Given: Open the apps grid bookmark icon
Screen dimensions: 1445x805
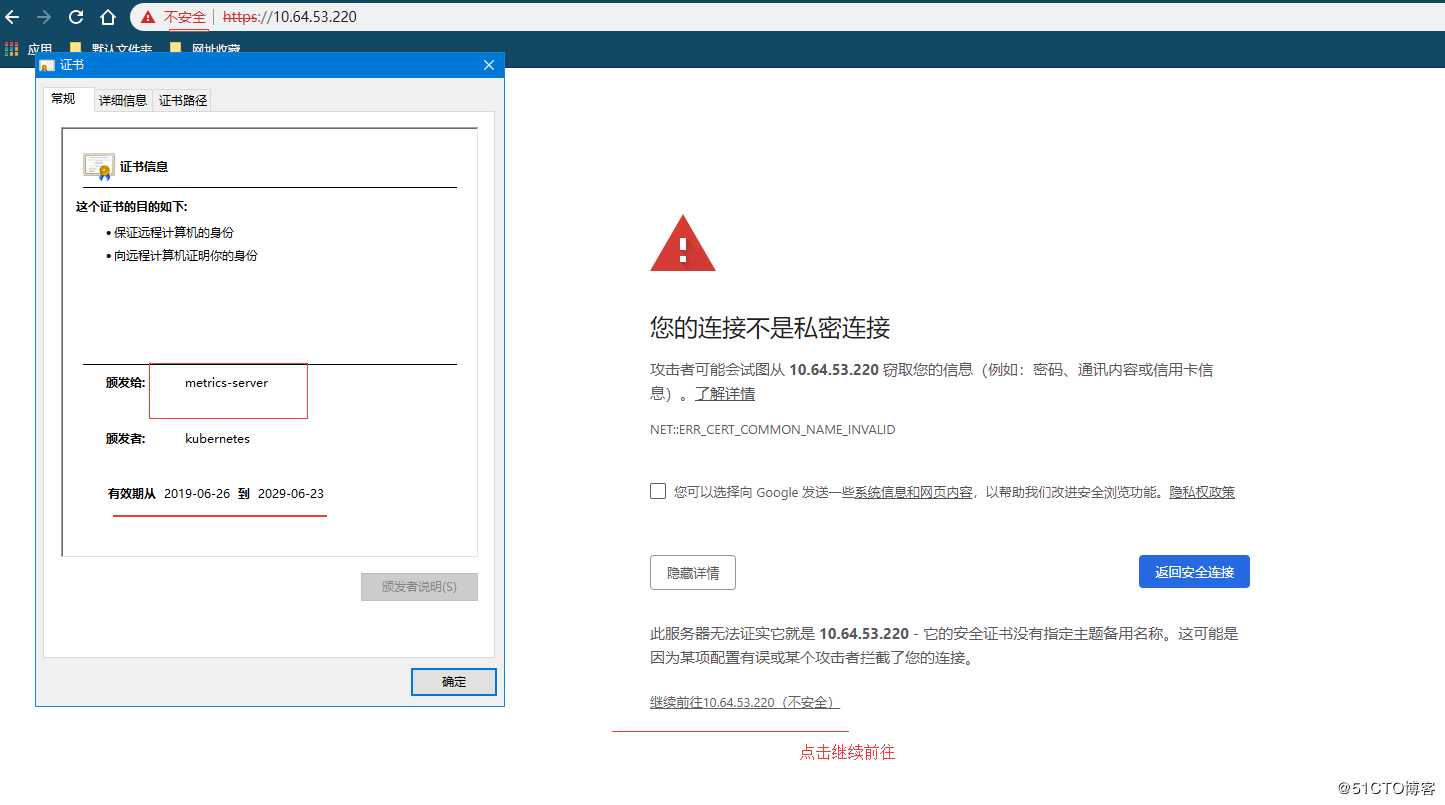Looking at the screenshot, I should 12,48.
